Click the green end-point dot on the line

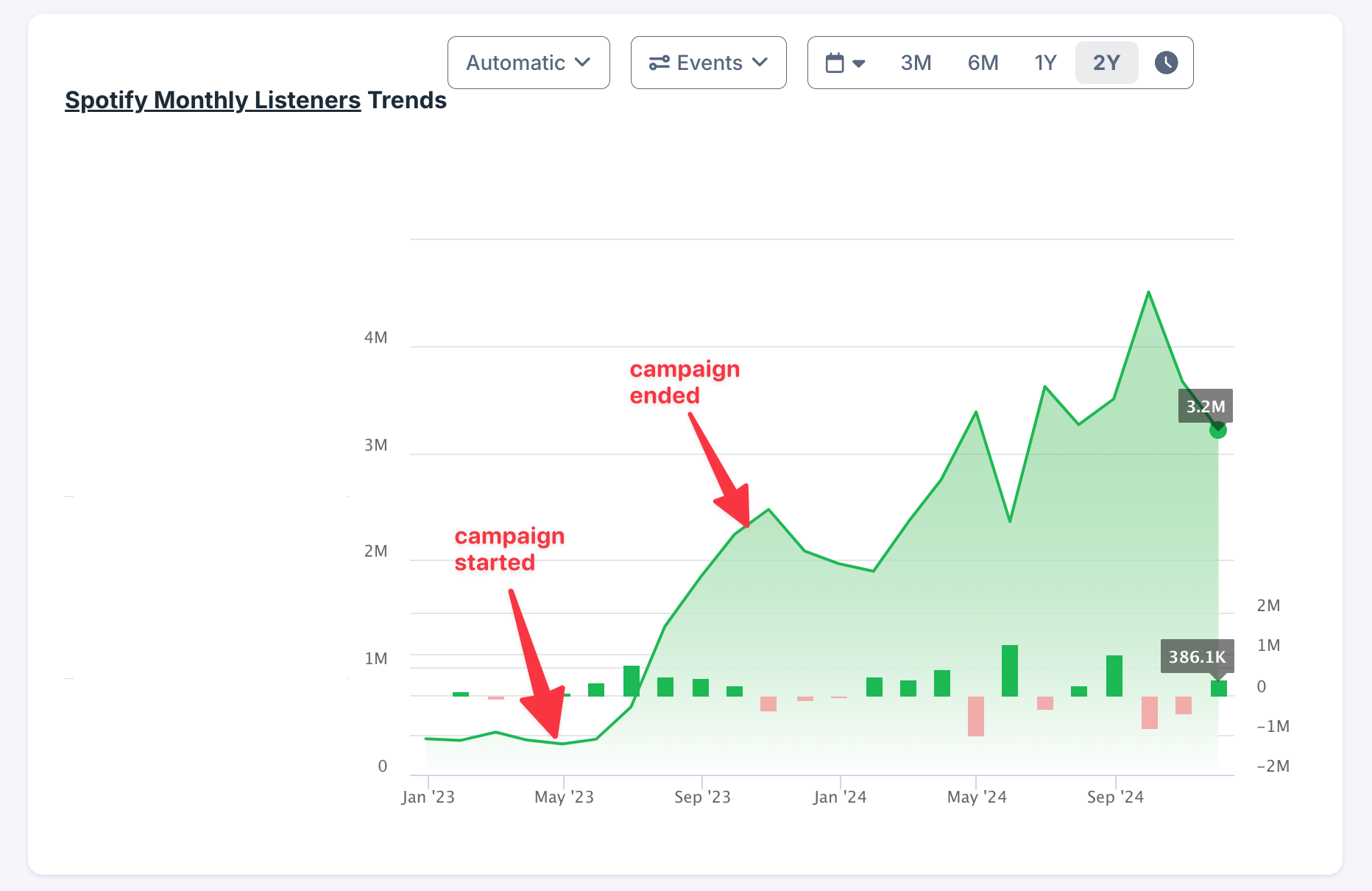(1218, 430)
